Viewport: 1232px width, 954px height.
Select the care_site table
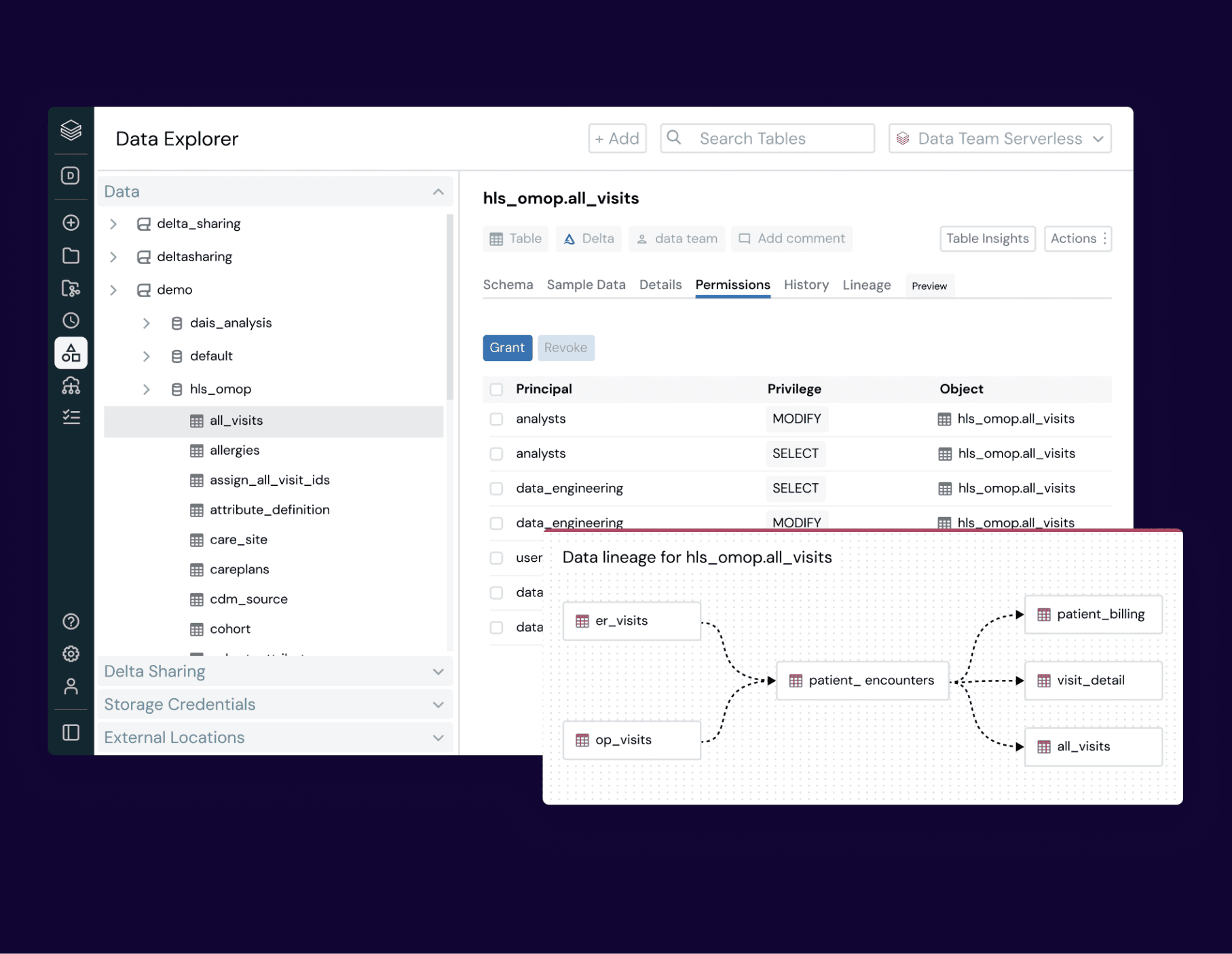(238, 540)
